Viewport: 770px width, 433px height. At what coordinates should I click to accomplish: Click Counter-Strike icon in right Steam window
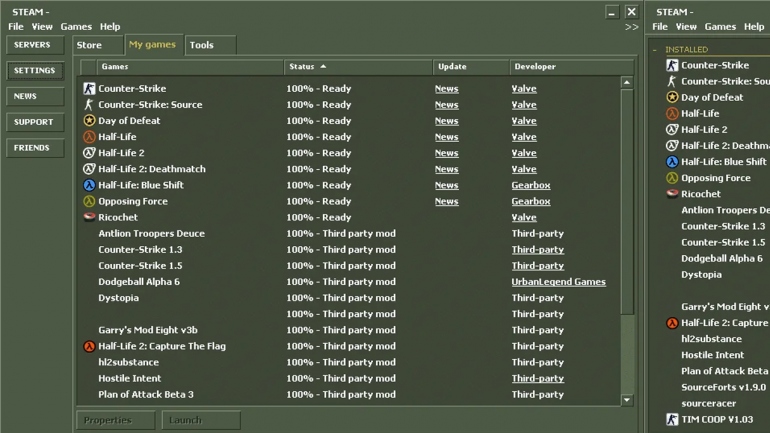672,65
